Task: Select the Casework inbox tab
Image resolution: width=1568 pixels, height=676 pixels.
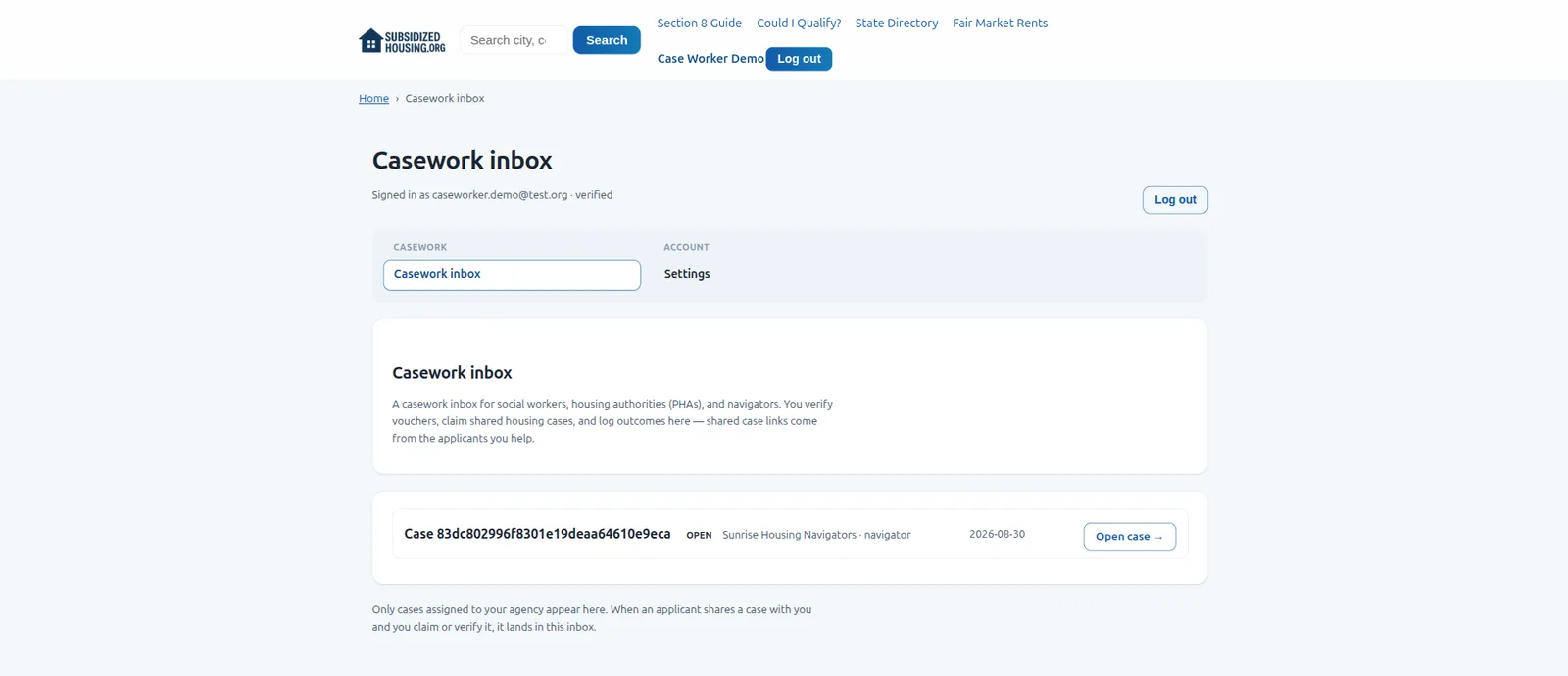Action: tap(512, 274)
